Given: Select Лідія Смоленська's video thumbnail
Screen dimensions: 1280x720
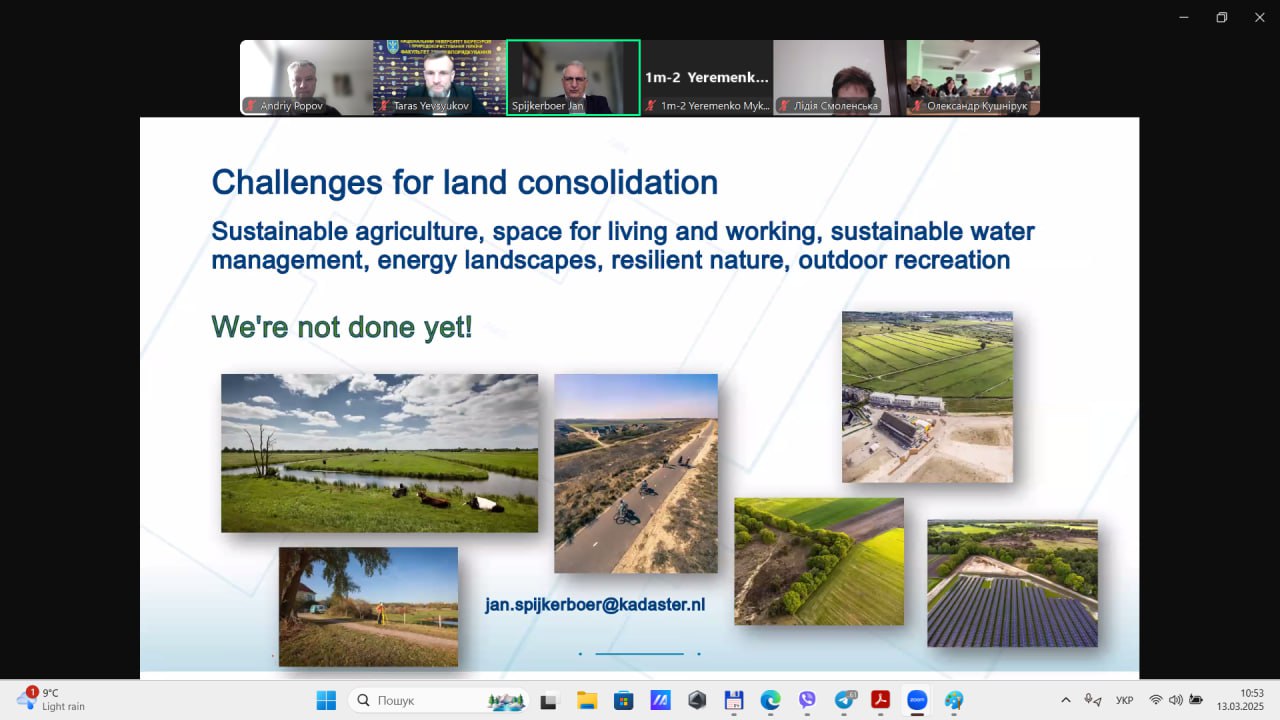Looking at the screenshot, I should pos(840,78).
